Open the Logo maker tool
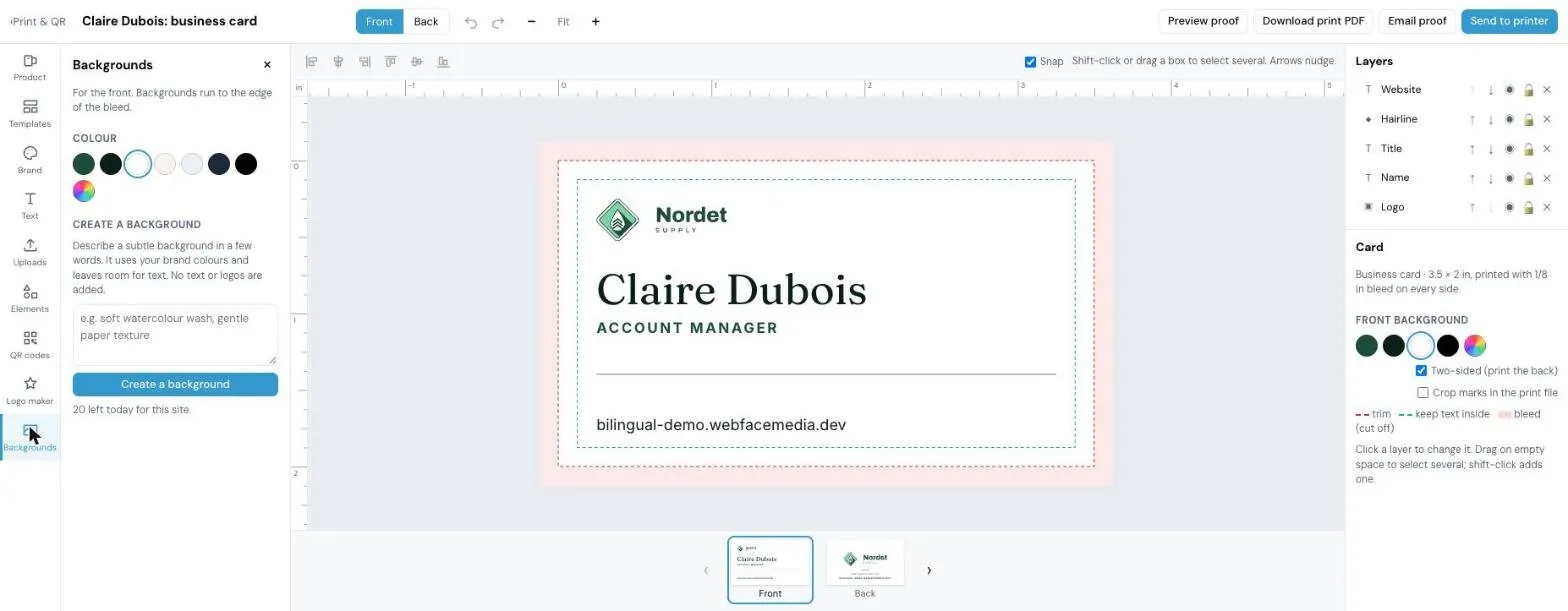1568x611 pixels. [30, 391]
